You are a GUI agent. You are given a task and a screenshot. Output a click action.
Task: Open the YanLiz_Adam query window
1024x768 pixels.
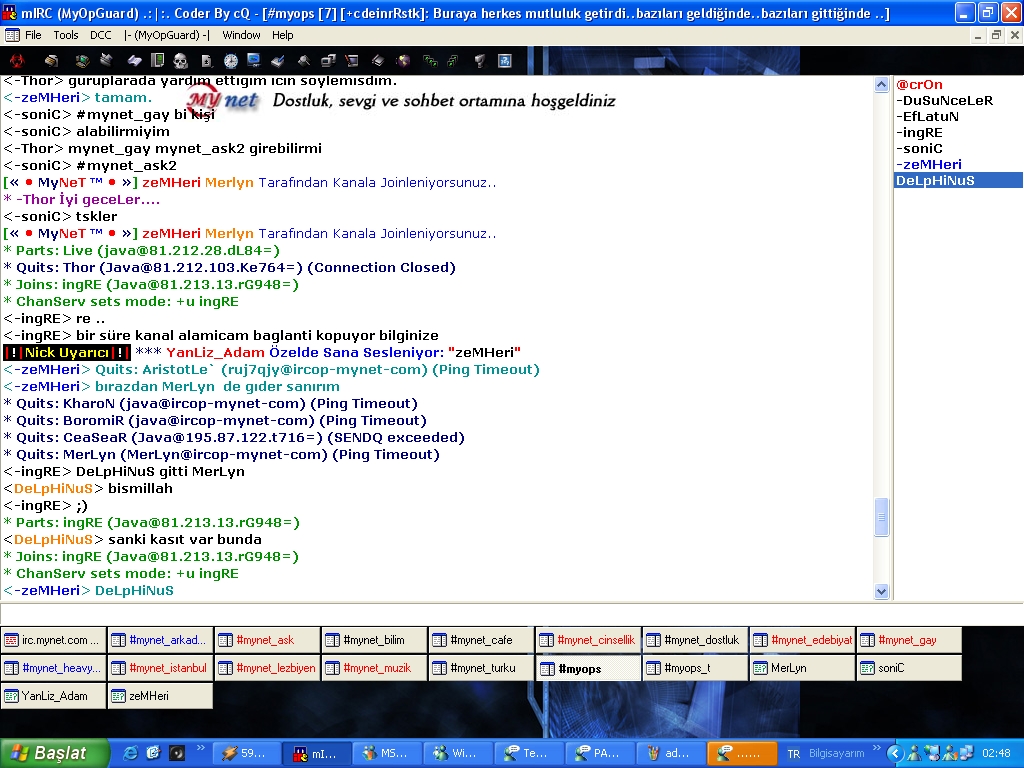click(x=54, y=696)
